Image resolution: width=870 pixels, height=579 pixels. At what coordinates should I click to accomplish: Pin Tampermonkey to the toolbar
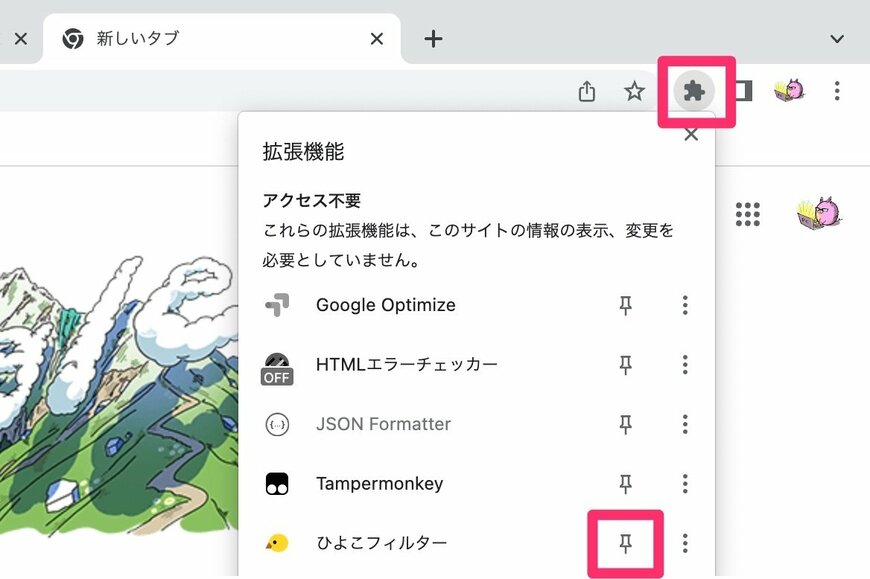click(625, 483)
